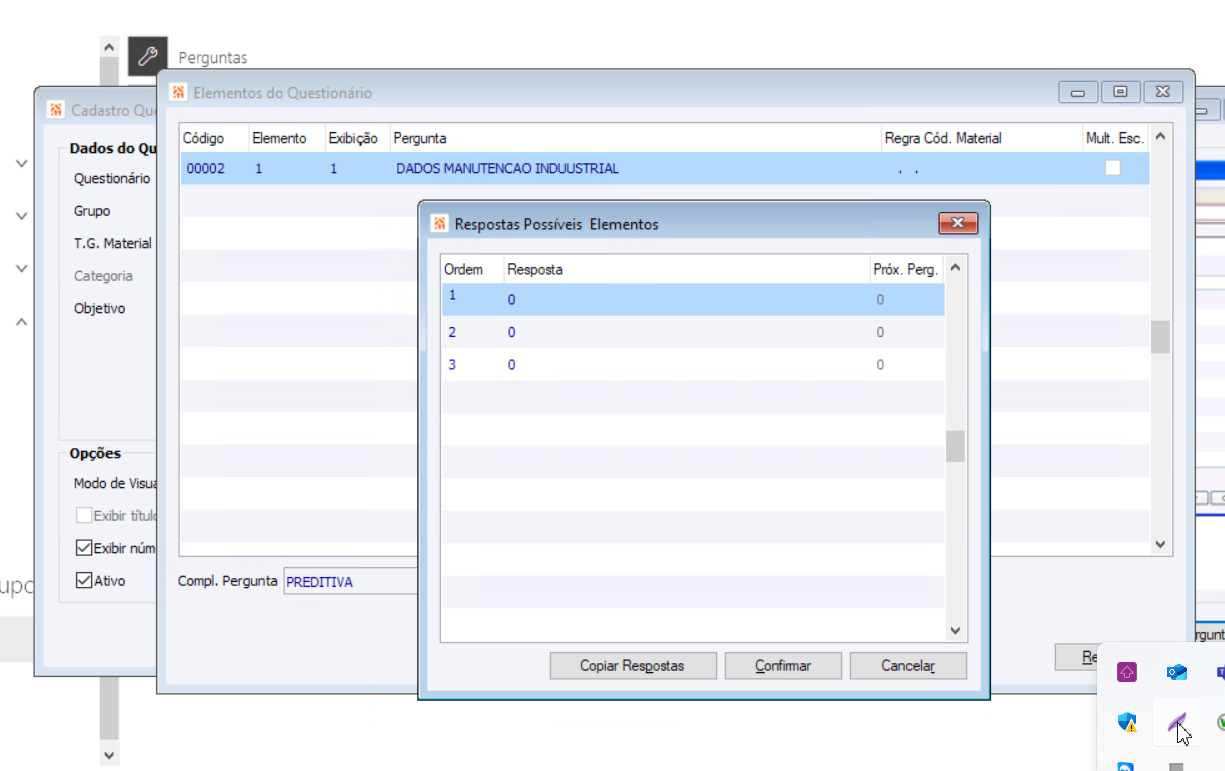The width and height of the screenshot is (1225, 771).
Task: Click the T.G. Material label in Cadastro window
Action: click(113, 243)
